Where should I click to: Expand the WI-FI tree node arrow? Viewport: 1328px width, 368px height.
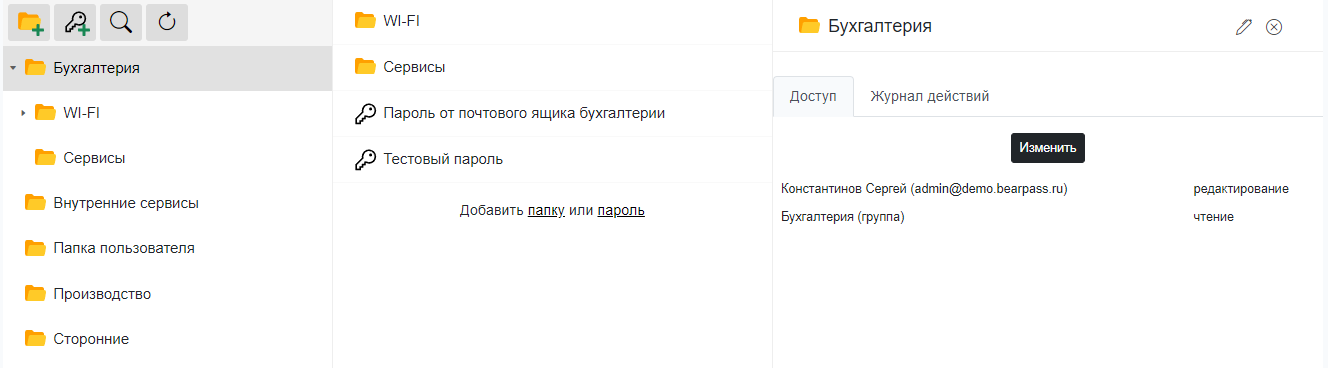(22, 113)
